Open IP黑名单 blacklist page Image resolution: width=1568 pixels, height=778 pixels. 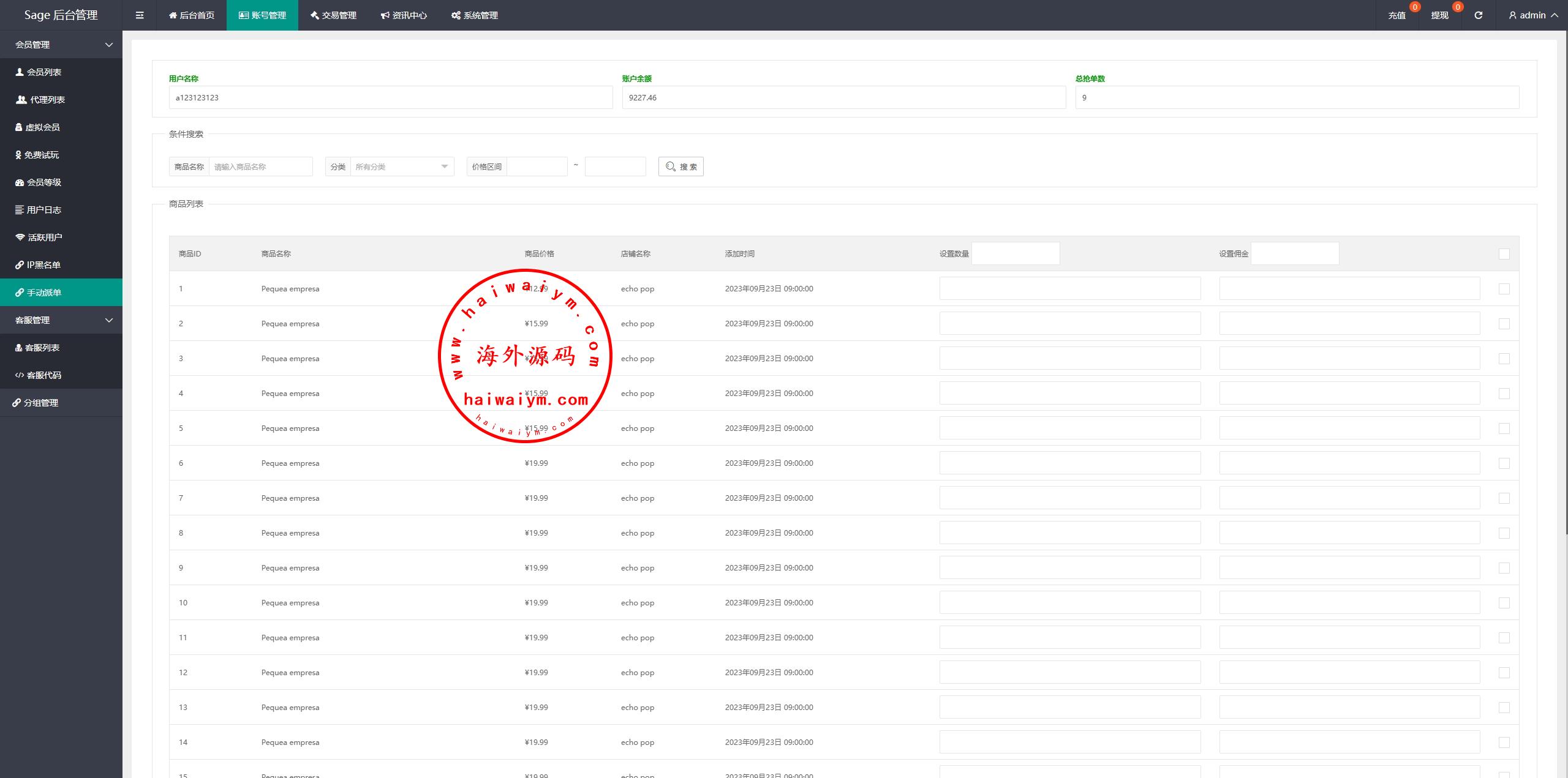[x=43, y=265]
